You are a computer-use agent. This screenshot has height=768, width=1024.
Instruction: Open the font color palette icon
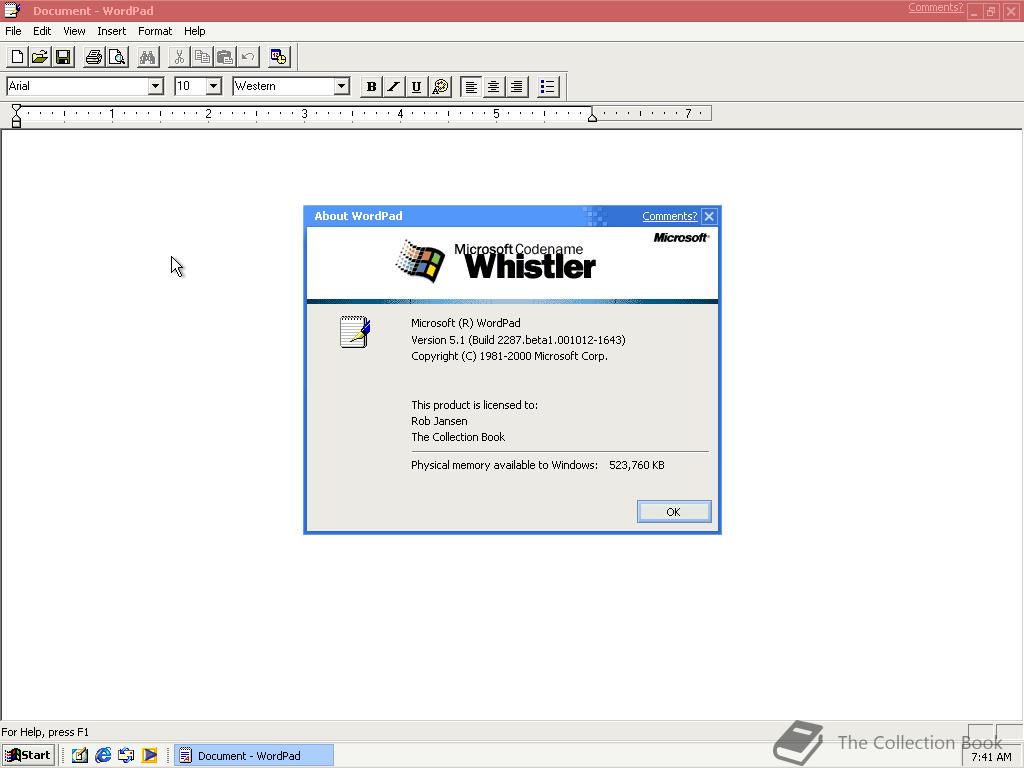[x=441, y=86]
